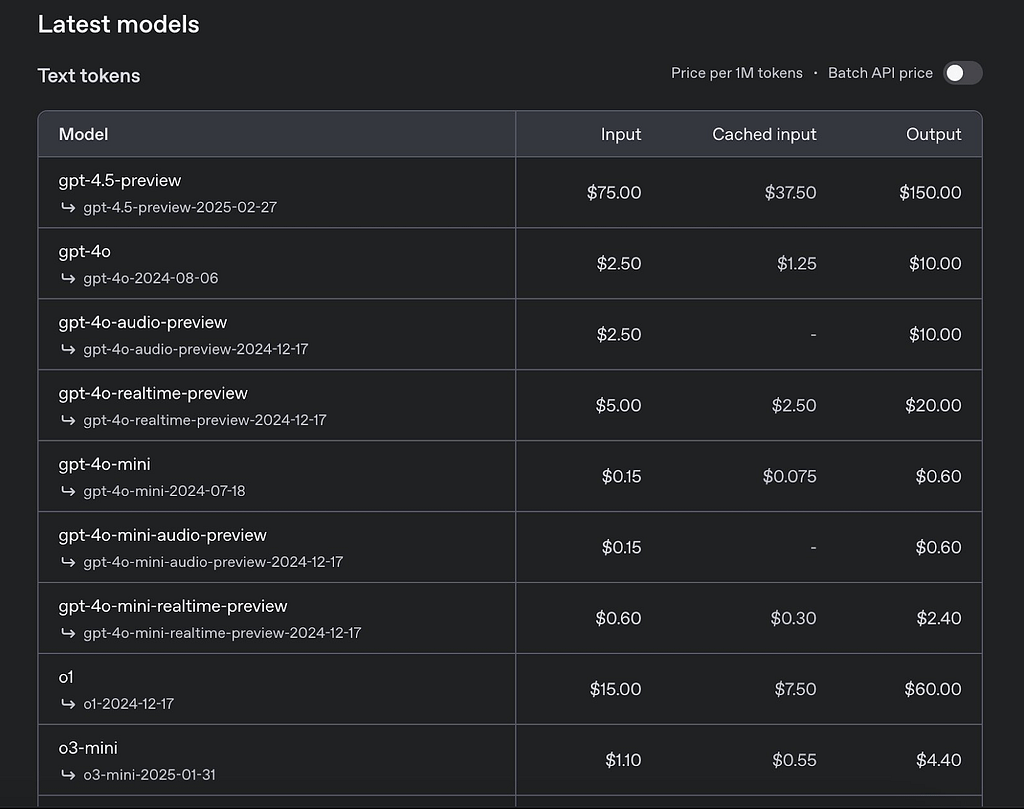
Task: Click the arrow icon beside o3-mini-2025-01-31
Action: pos(68,775)
